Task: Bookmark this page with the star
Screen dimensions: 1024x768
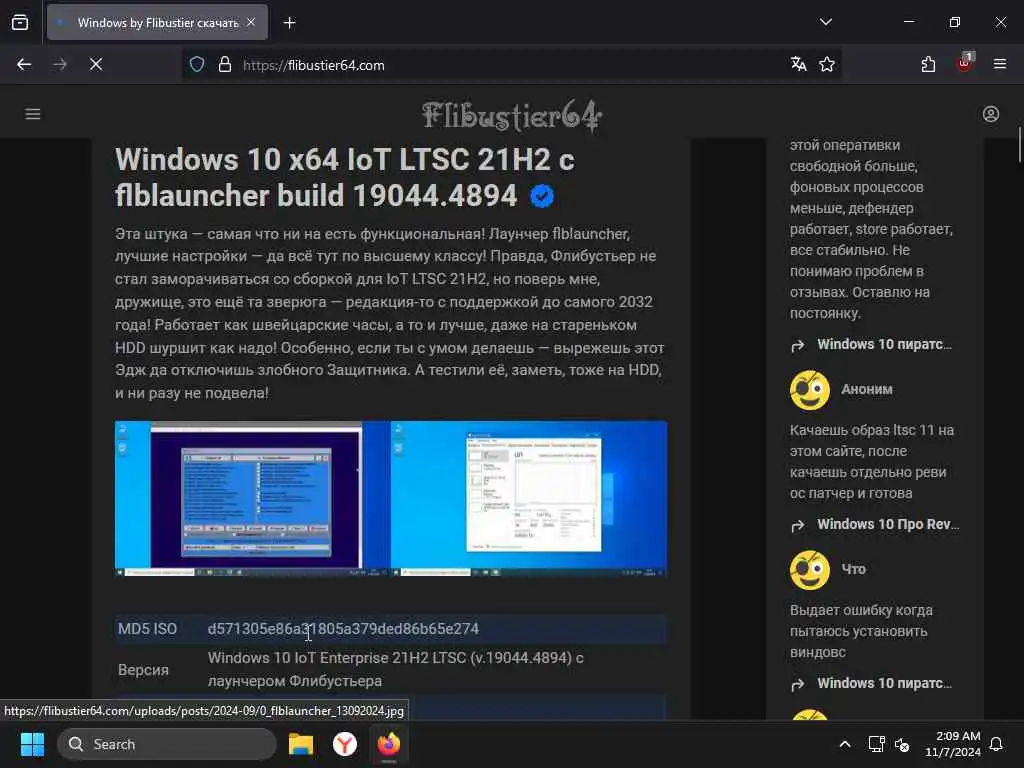Action: click(x=827, y=64)
